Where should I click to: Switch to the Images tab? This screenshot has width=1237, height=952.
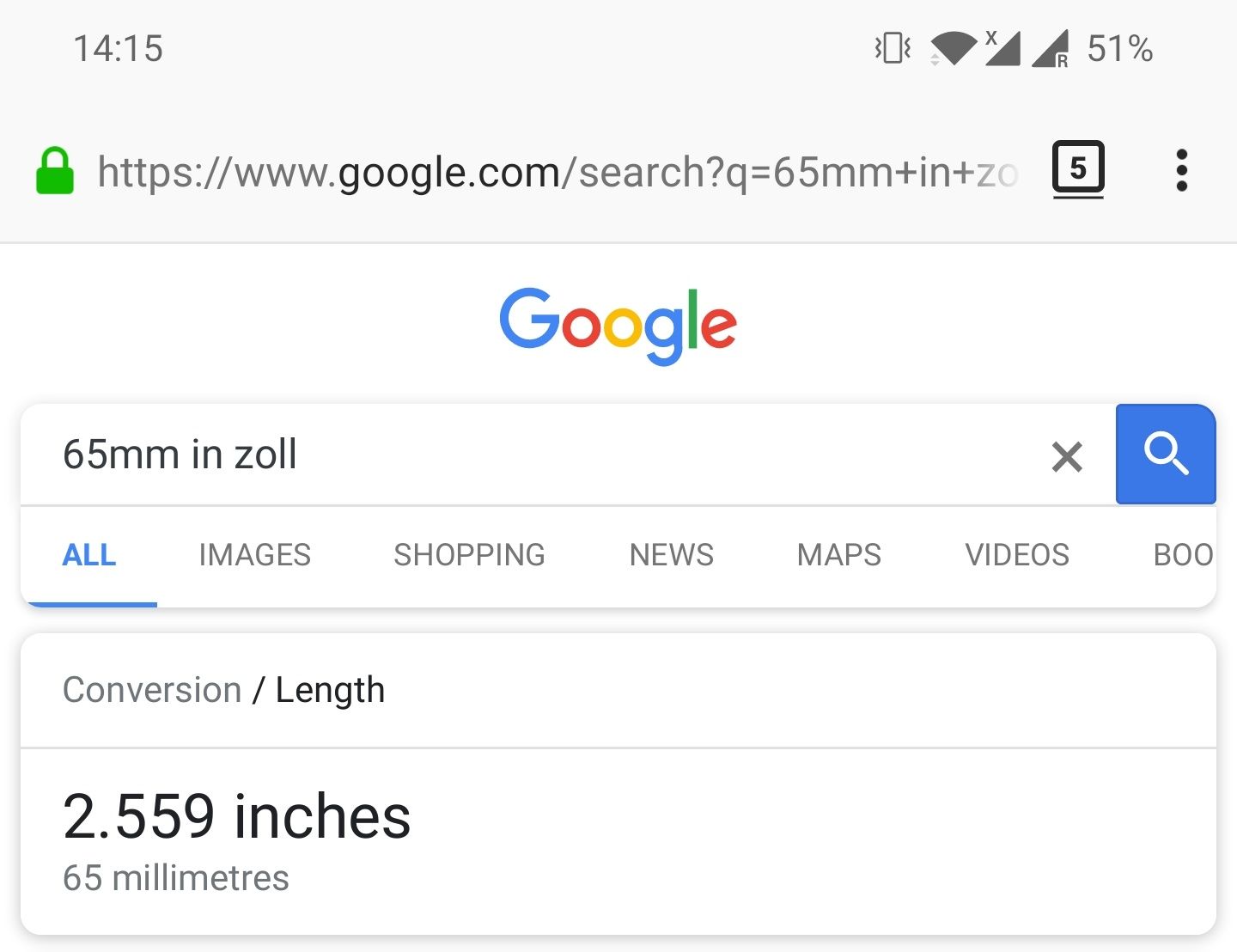point(255,555)
